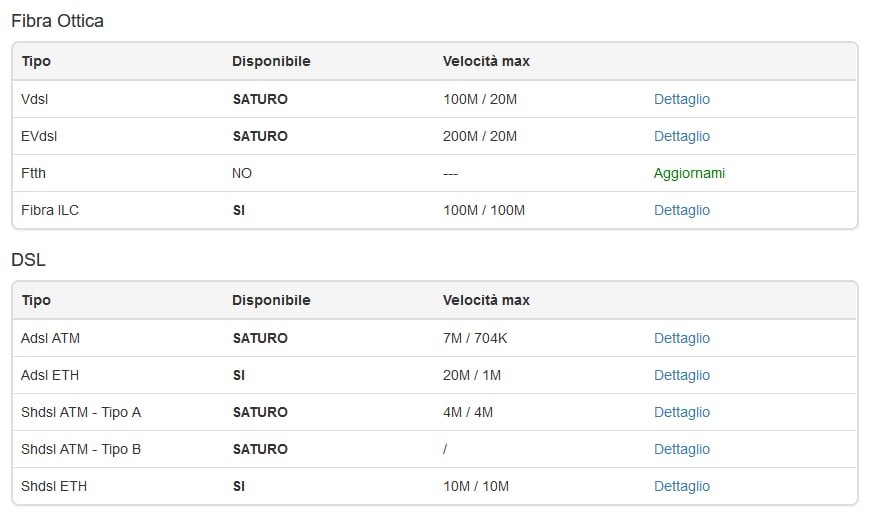873x518 pixels.
Task: Open Dettaglio for Shdsl ATM Tipo A
Action: [x=681, y=412]
